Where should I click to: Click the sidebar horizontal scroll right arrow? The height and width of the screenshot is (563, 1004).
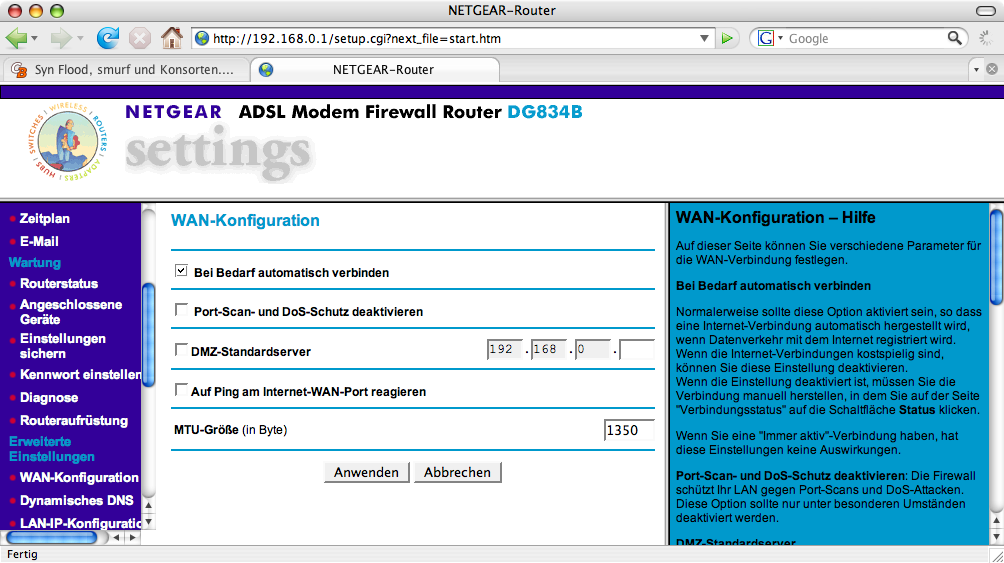pyautogui.click(x=133, y=537)
